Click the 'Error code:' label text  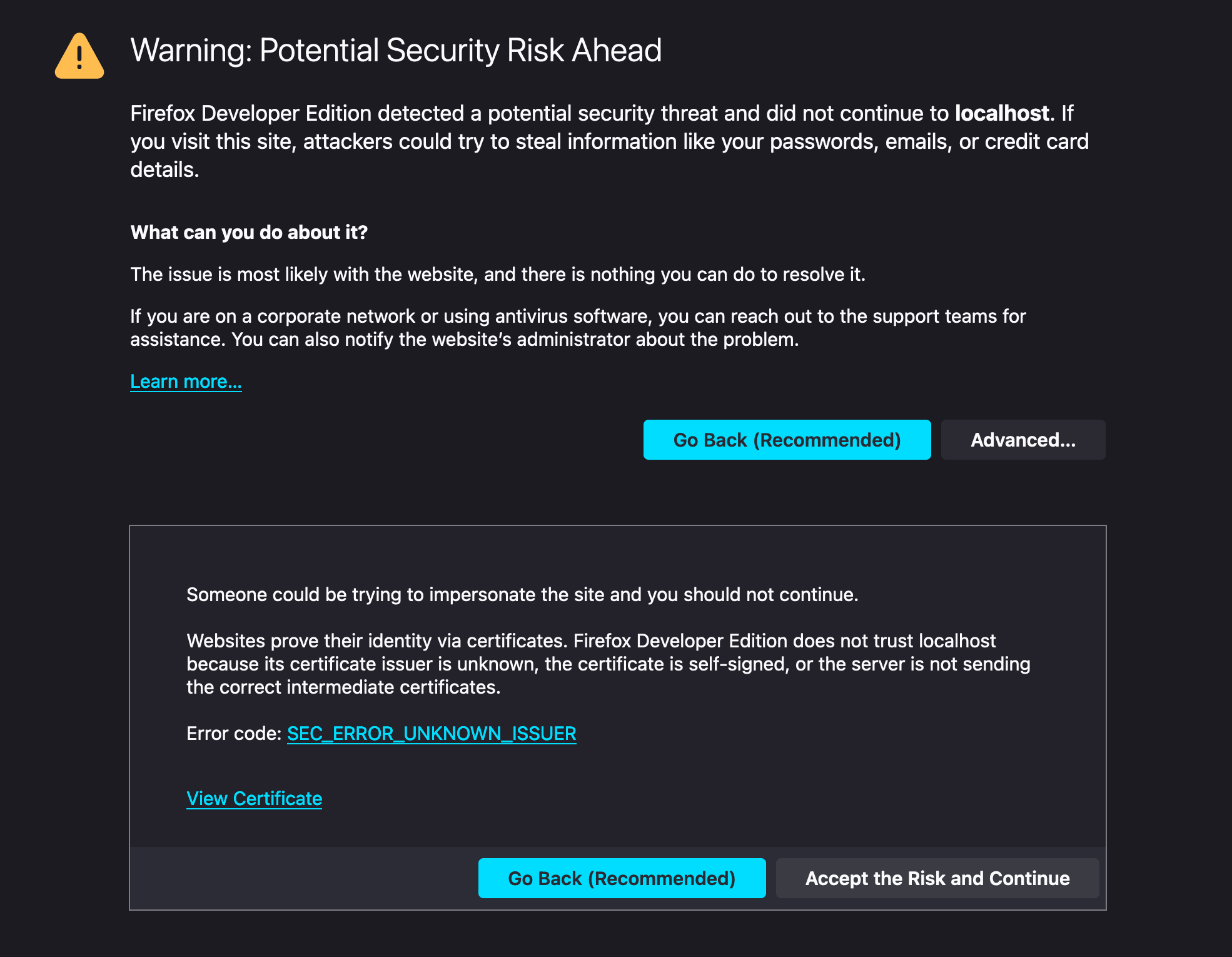[234, 733]
